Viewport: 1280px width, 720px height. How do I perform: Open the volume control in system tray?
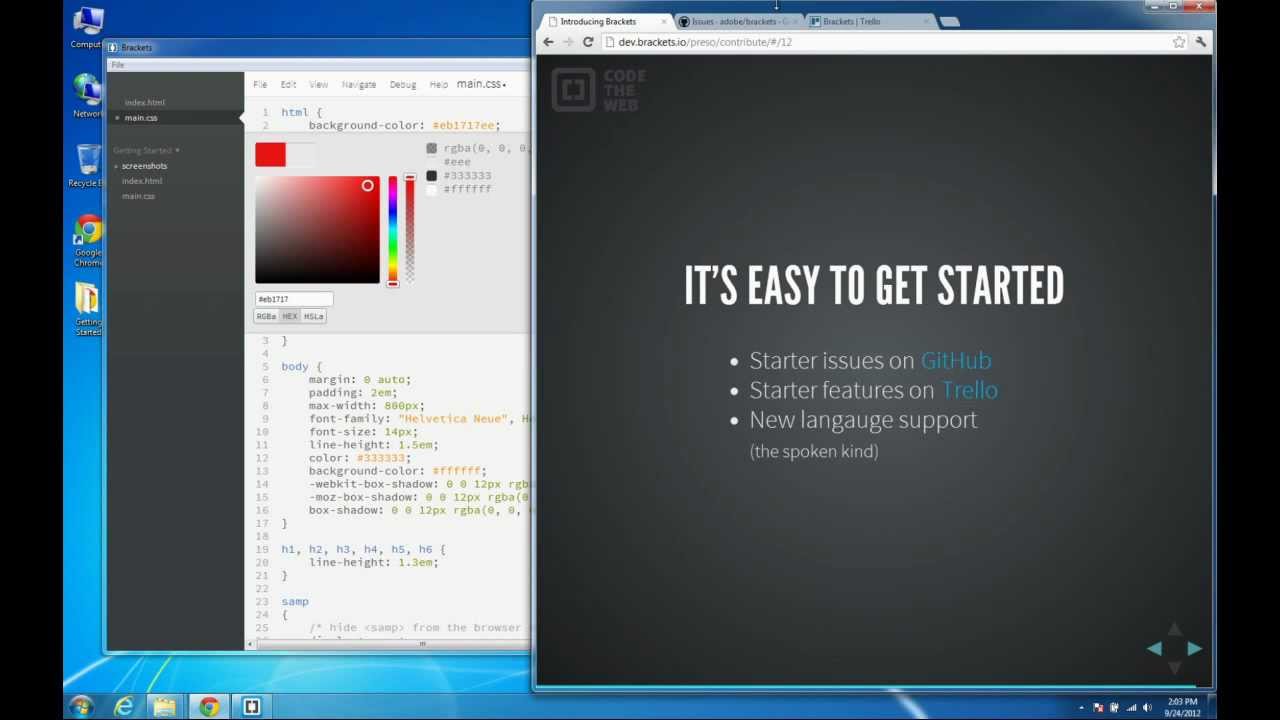[x=1146, y=707]
